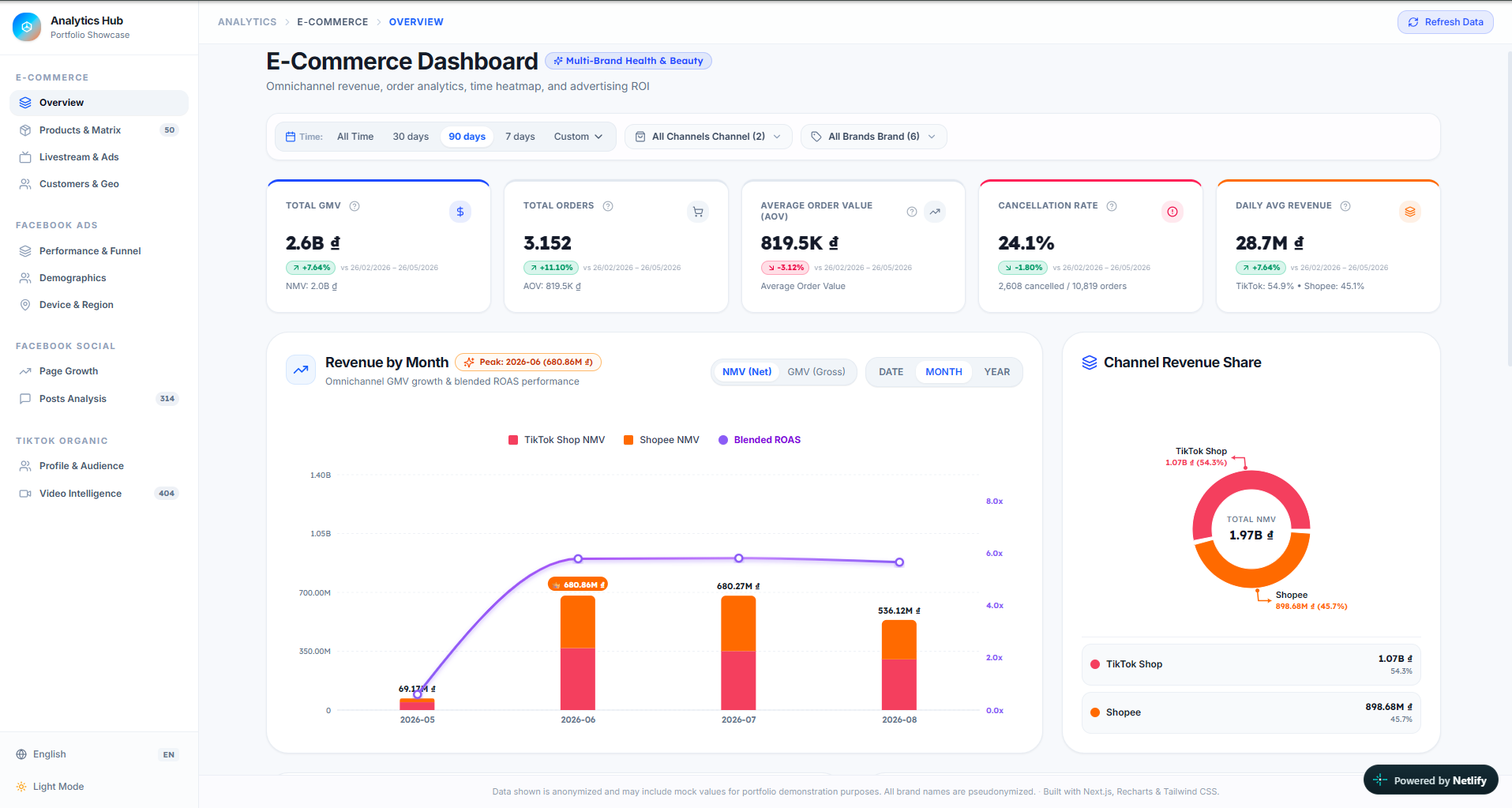Click the globe icon next to English
This screenshot has height=808, width=1512.
pyautogui.click(x=21, y=754)
